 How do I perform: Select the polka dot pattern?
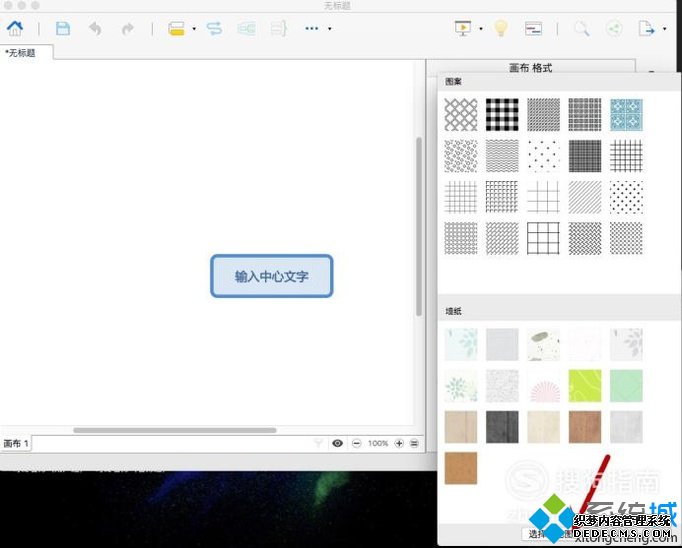[626, 197]
